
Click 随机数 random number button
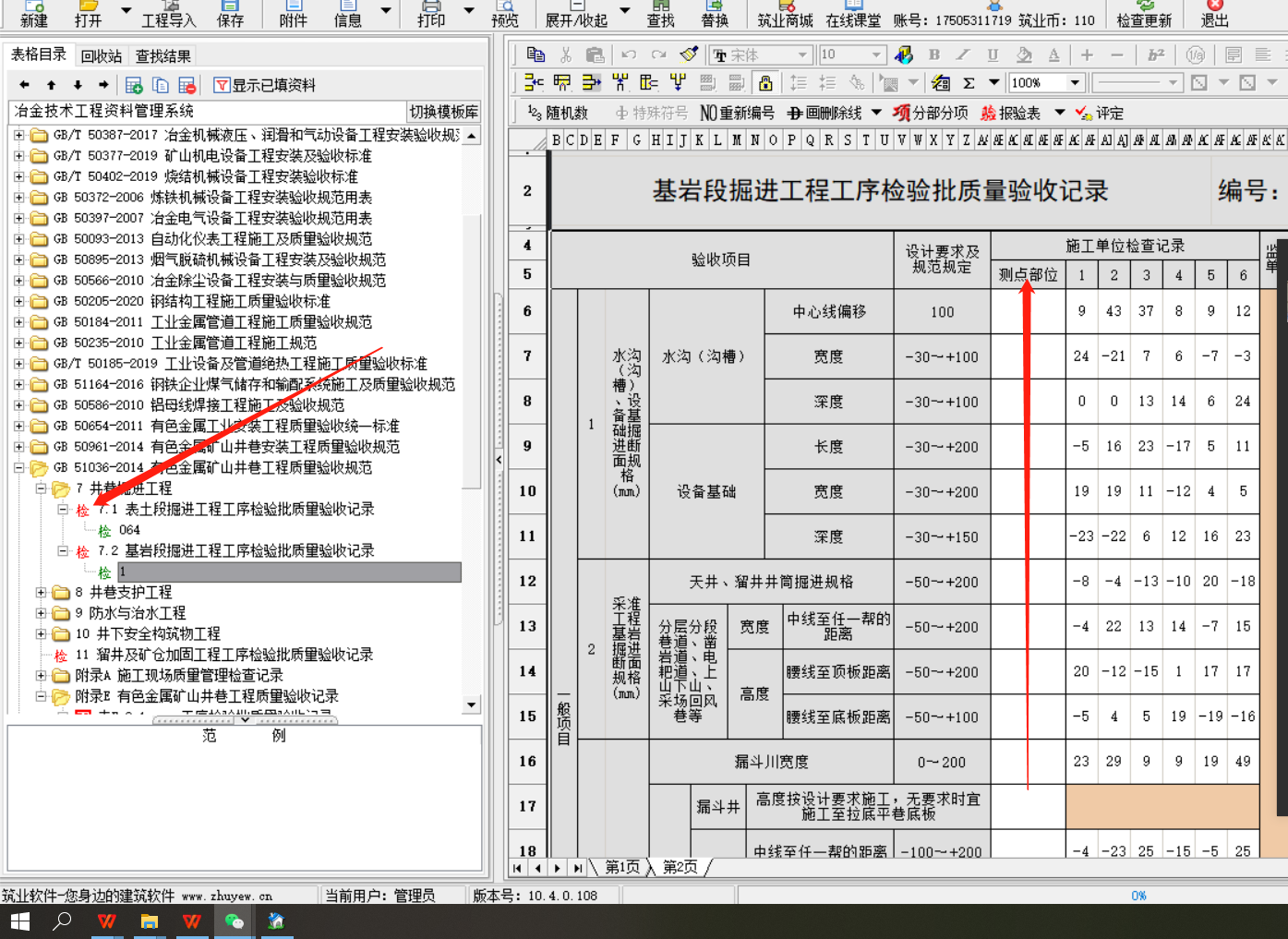[x=559, y=113]
